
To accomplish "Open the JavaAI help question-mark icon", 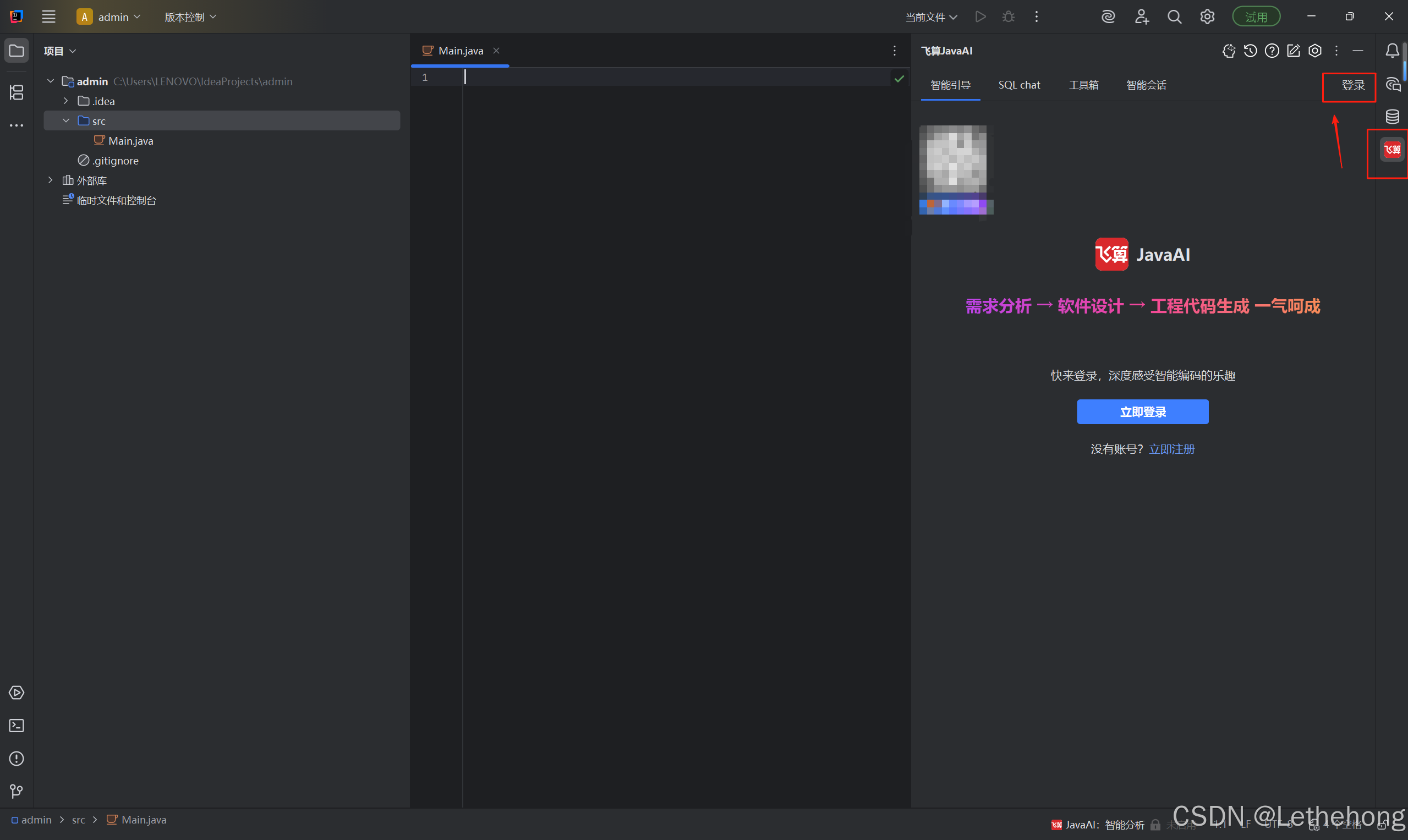I will [1272, 51].
